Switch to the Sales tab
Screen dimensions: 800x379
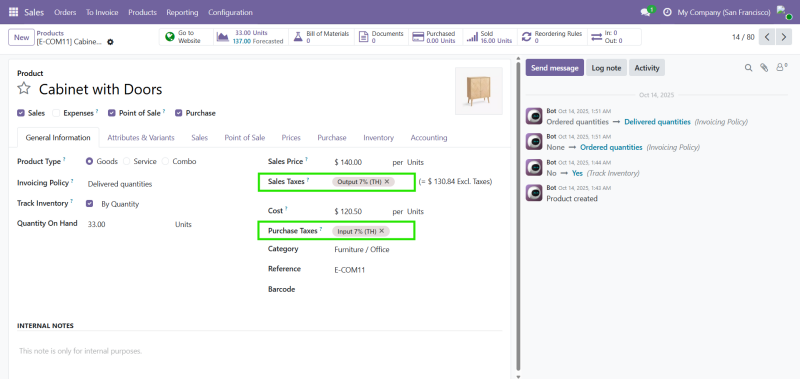point(199,138)
